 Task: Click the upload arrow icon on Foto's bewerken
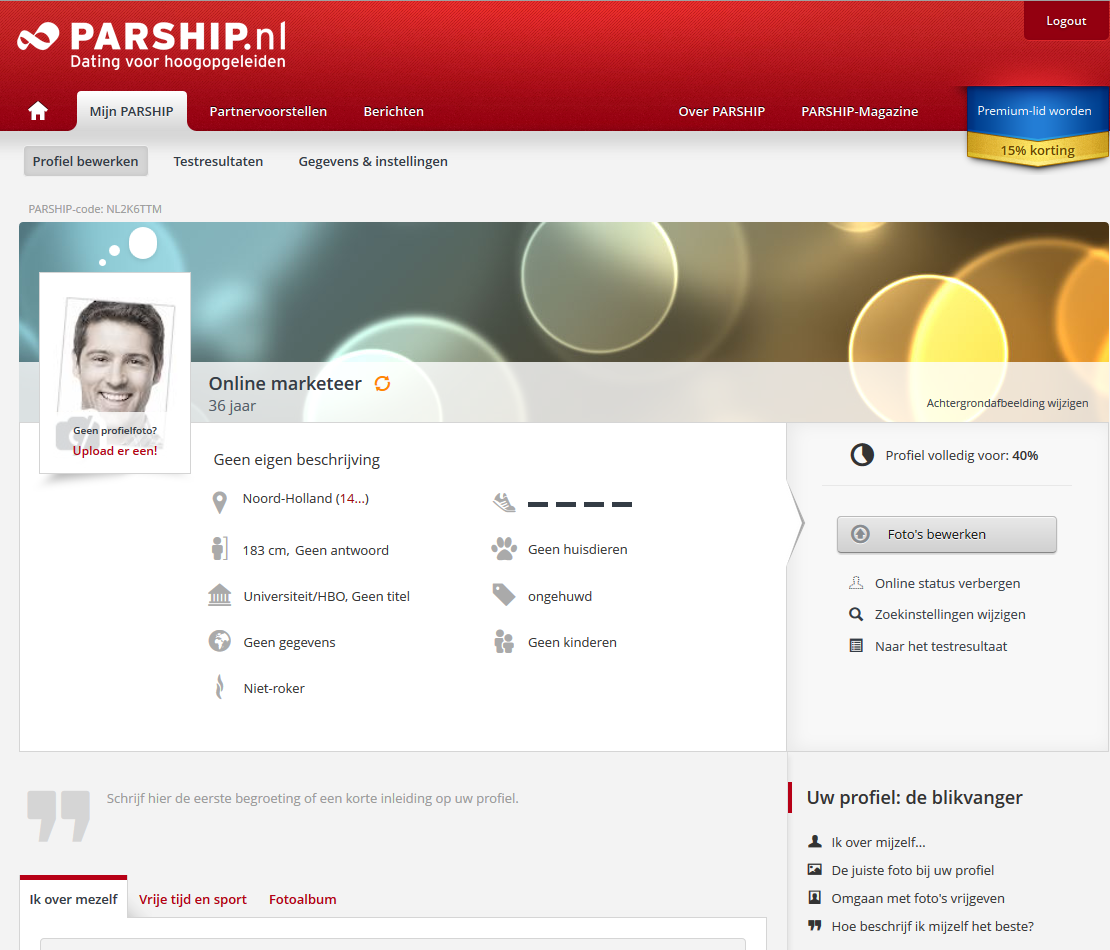click(x=860, y=534)
